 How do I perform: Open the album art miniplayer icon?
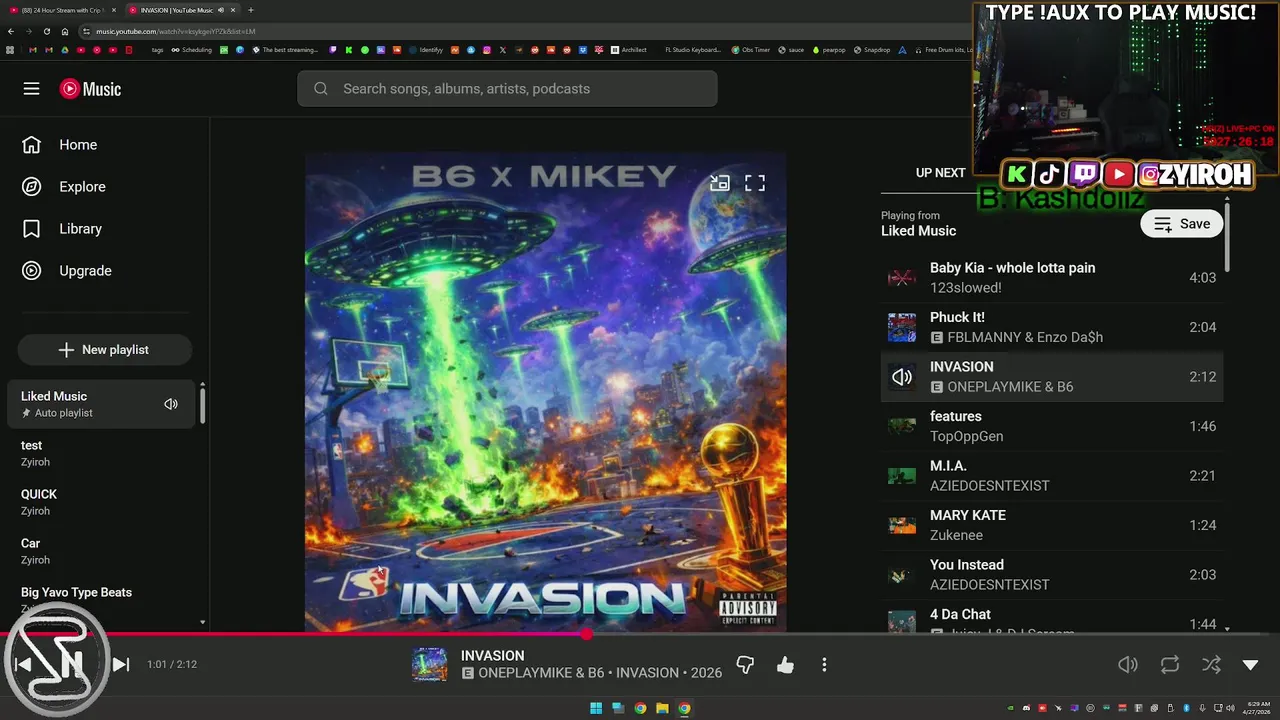point(719,183)
